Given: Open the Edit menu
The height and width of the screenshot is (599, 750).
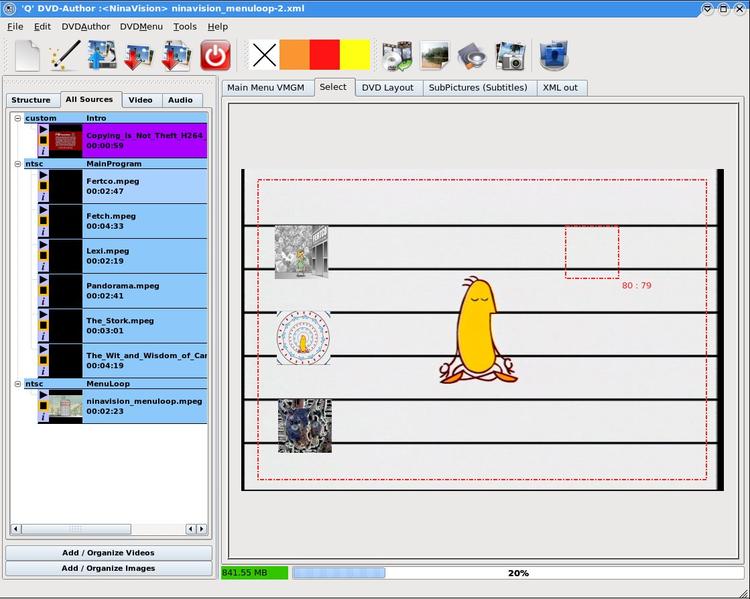Looking at the screenshot, I should tap(42, 27).
